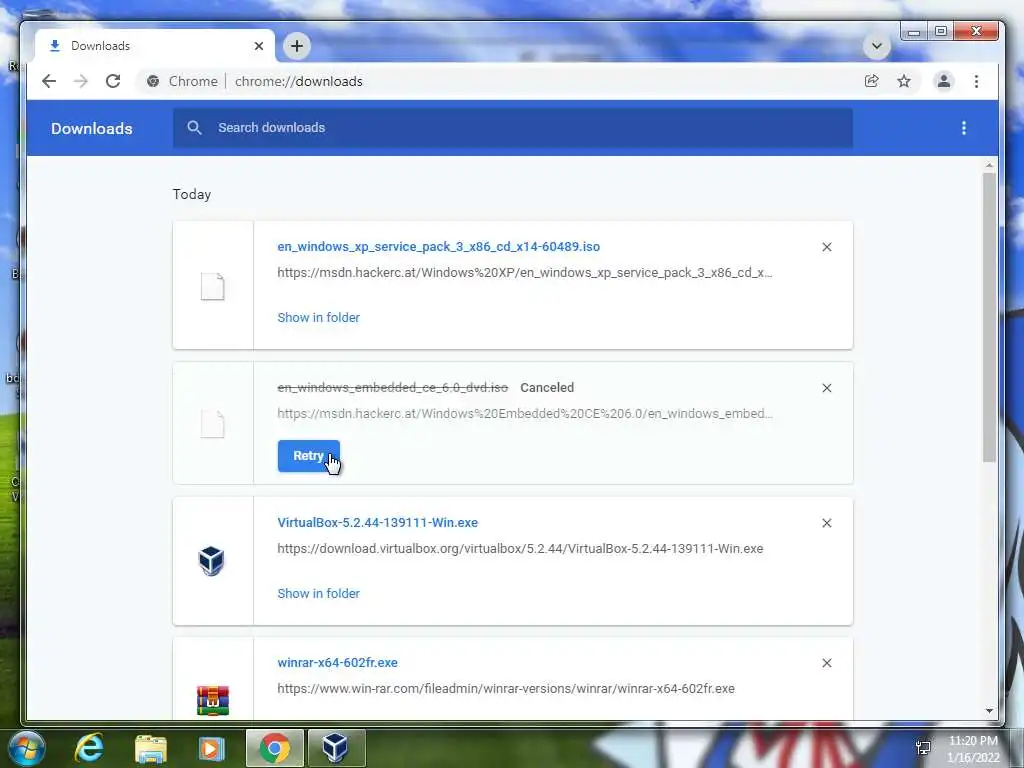Click the taskbar clock showing 11:20 PM
The image size is (1024, 768).
pyautogui.click(x=973, y=749)
